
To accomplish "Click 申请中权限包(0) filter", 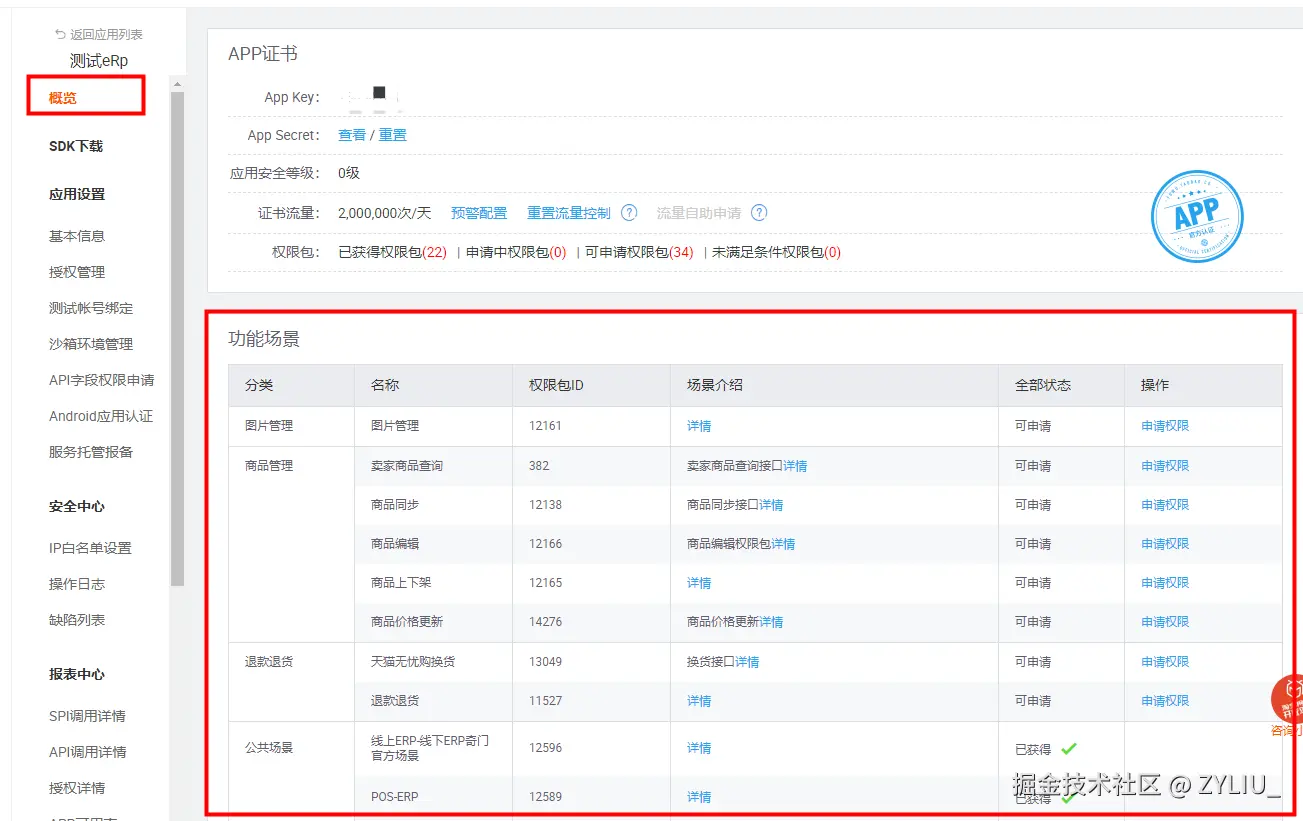I will click(x=517, y=252).
